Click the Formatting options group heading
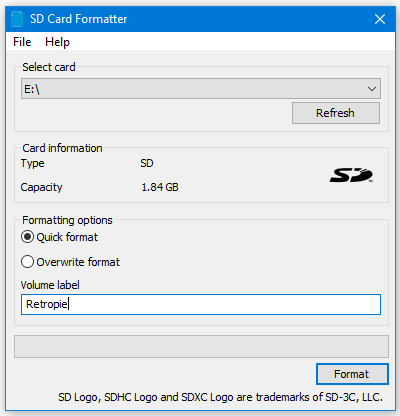400x416 pixels. click(67, 220)
